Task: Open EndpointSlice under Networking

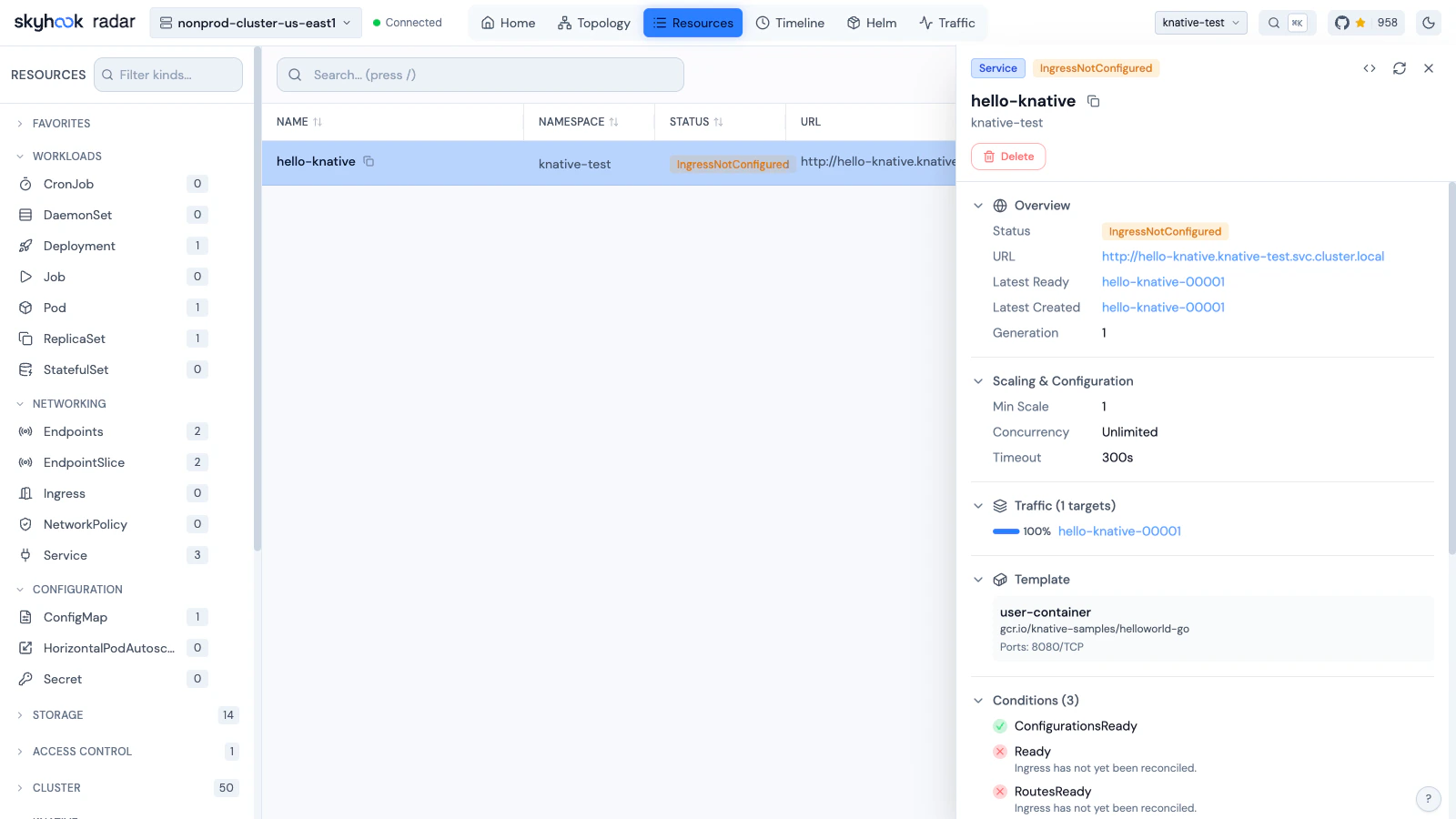Action: (113, 462)
